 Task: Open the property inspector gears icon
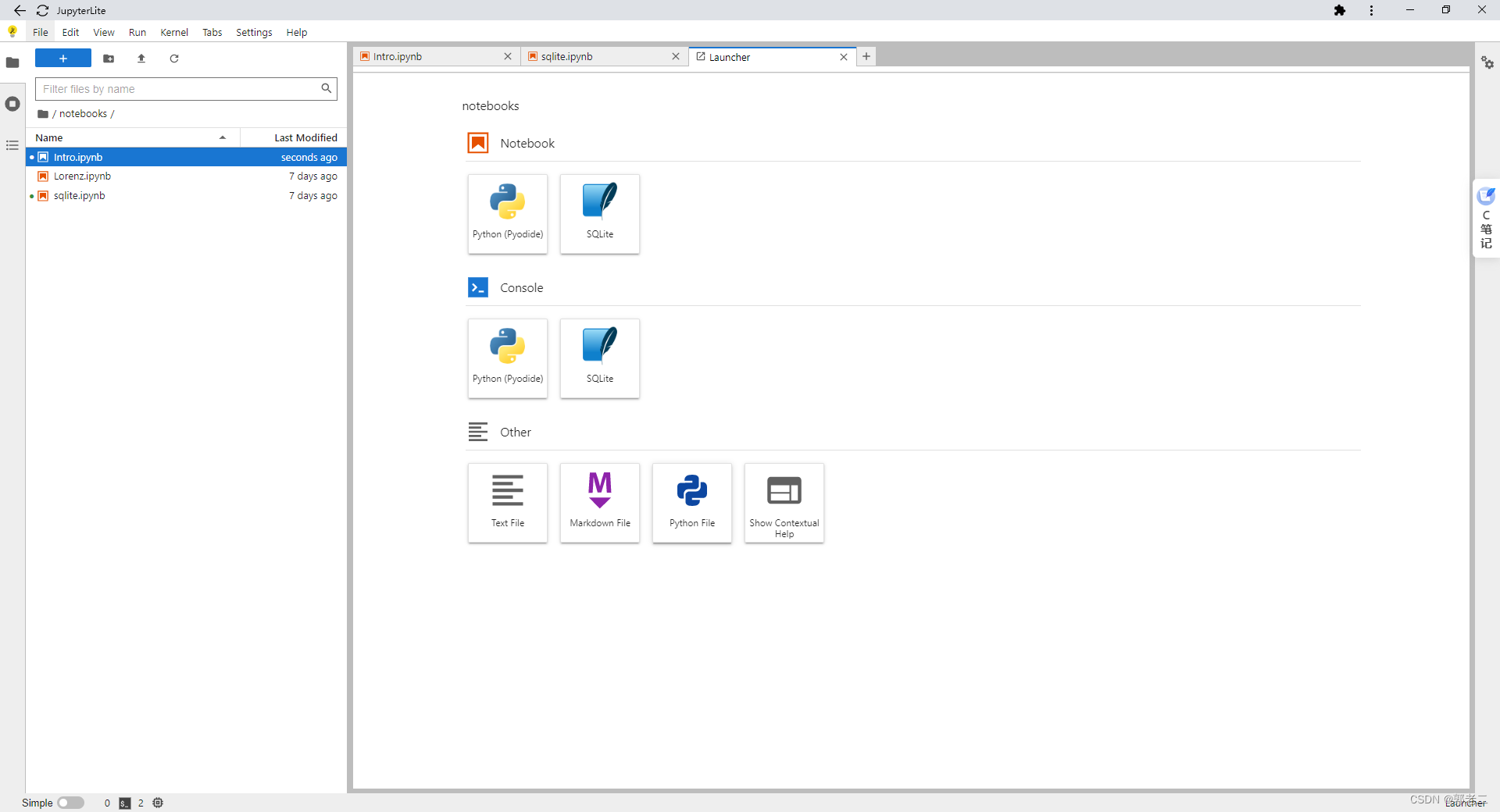click(1487, 62)
